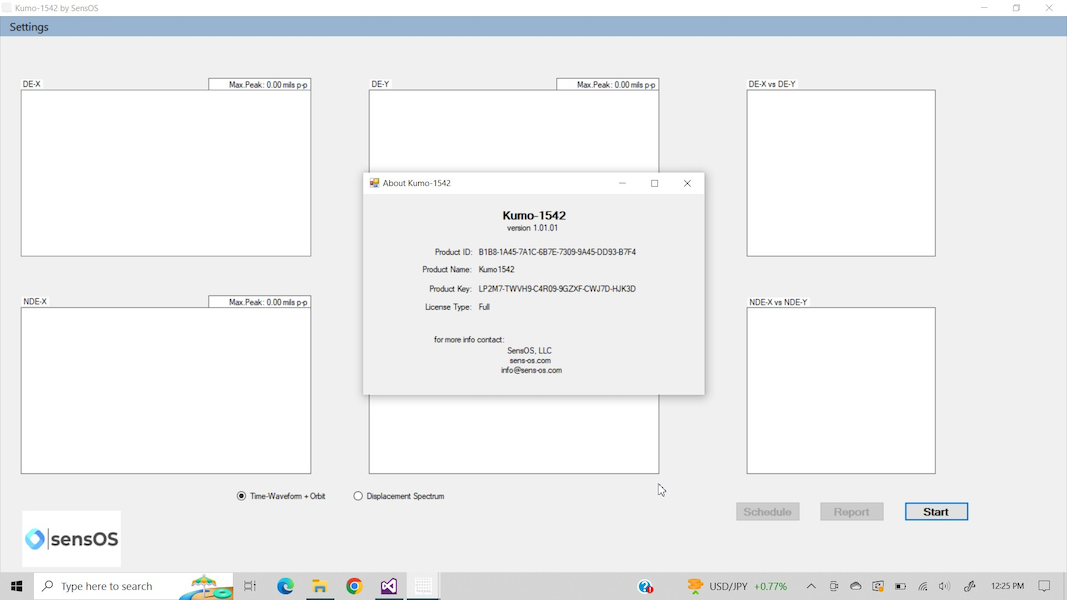
Task: Click the version 1.01.01 text
Action: pos(532,228)
